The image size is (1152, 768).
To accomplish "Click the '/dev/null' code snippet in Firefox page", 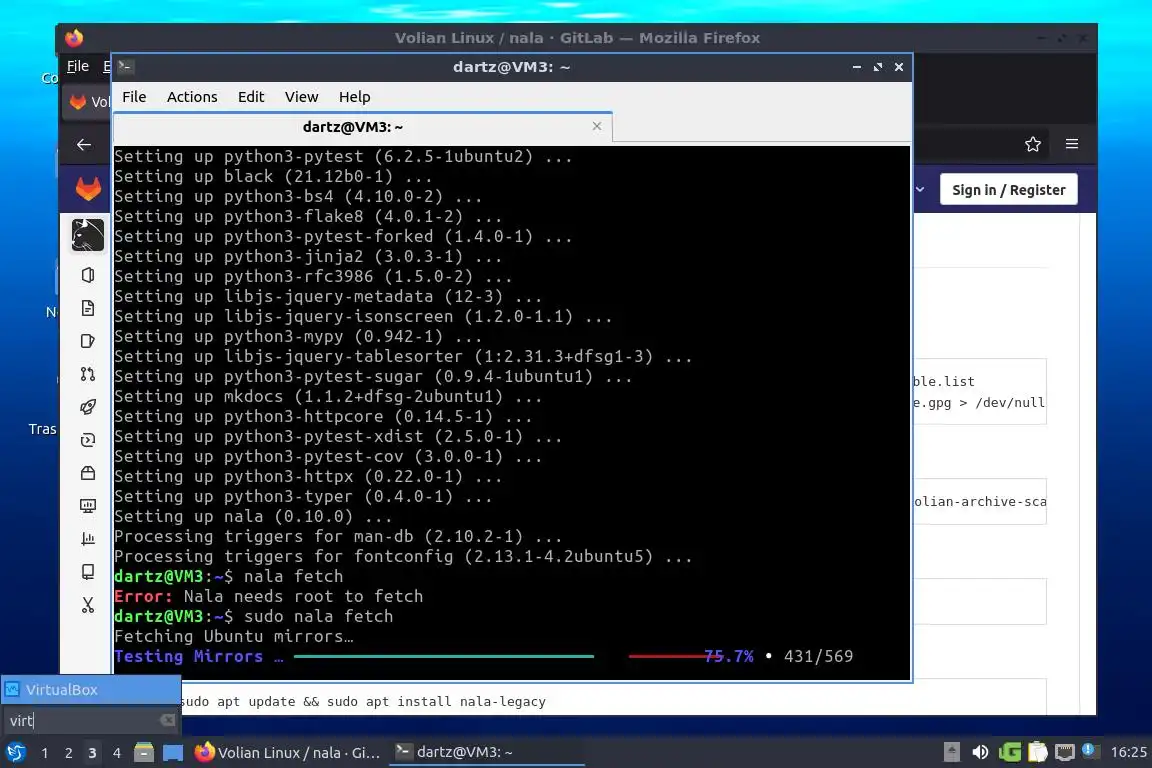I will 1009,402.
